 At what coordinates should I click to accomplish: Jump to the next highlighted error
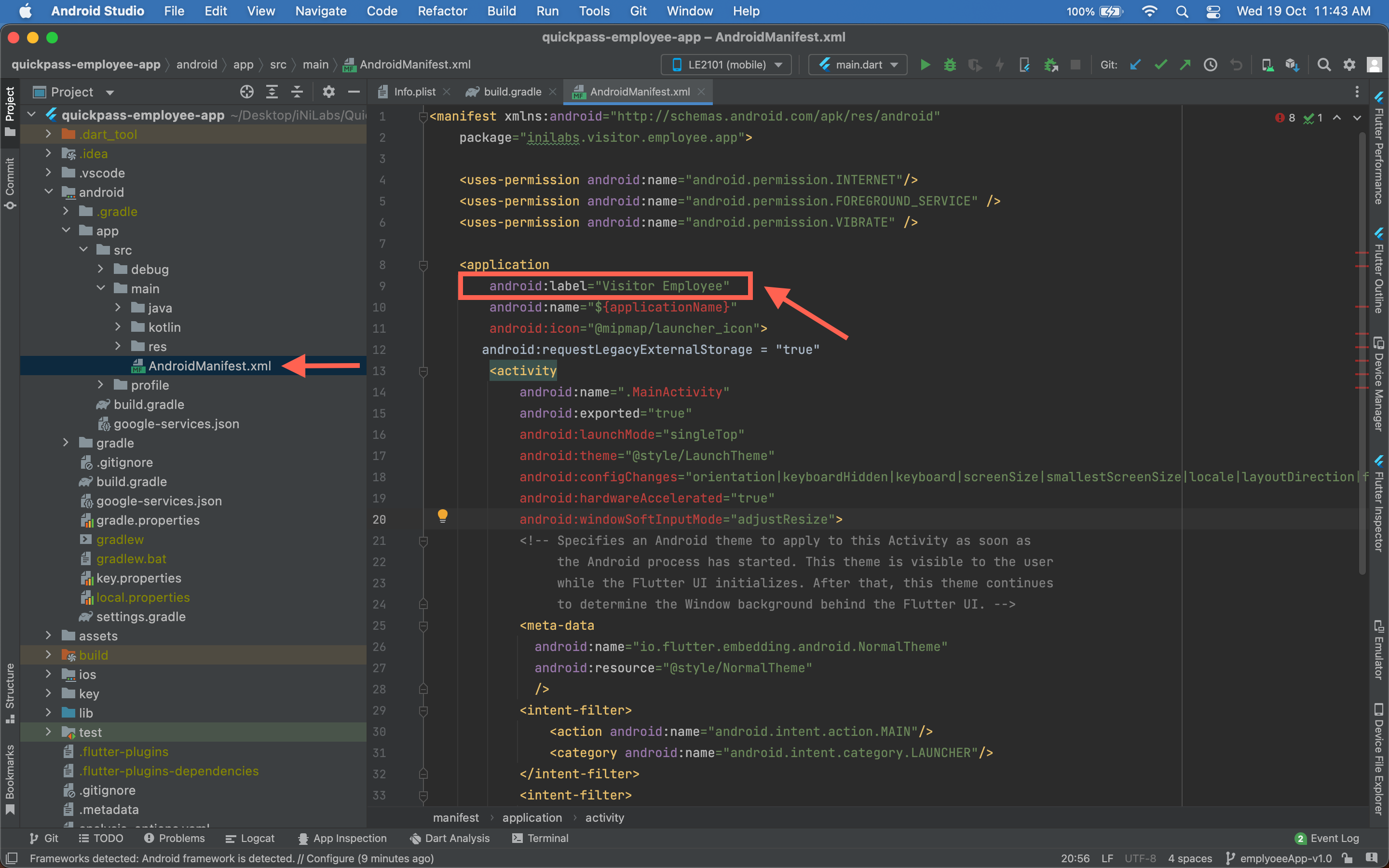[1357, 118]
